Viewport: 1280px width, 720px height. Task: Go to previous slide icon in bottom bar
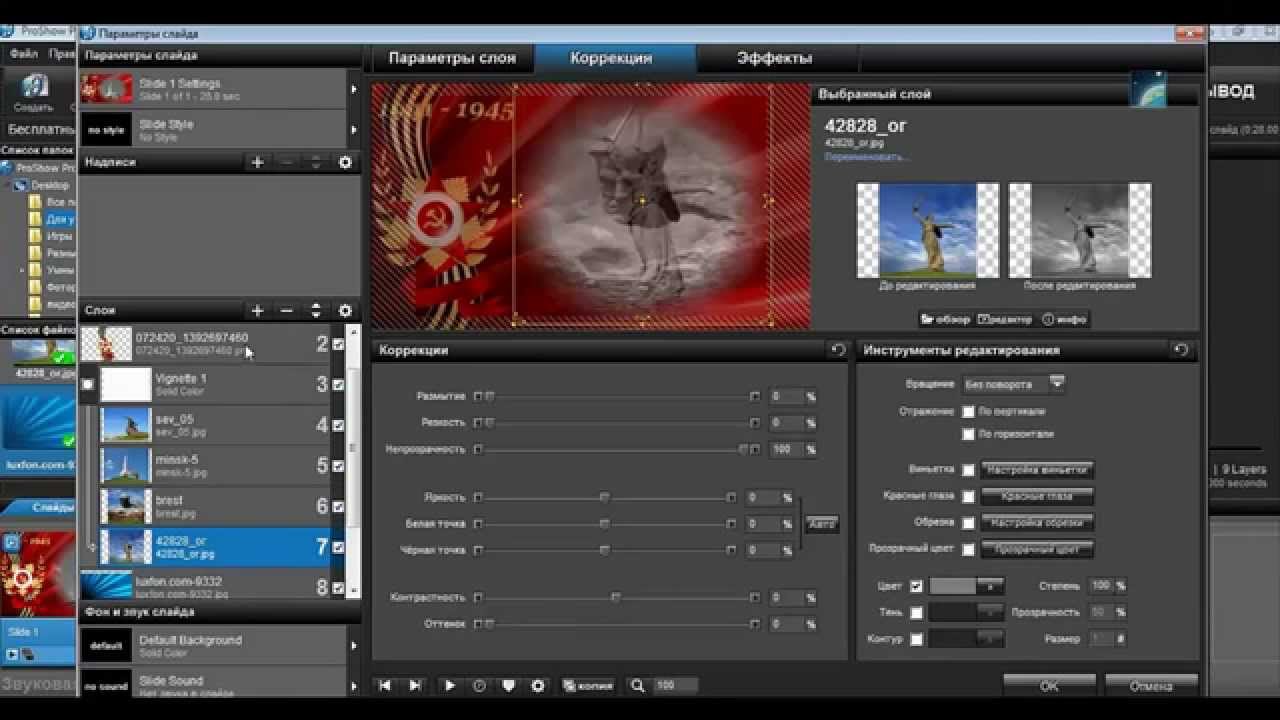[x=384, y=686]
